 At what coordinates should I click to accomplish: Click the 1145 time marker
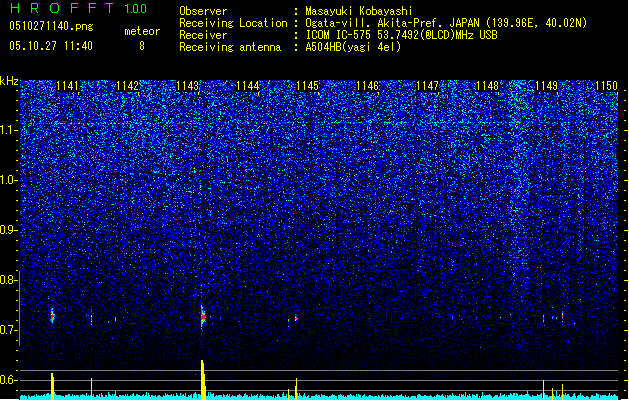[x=307, y=86]
